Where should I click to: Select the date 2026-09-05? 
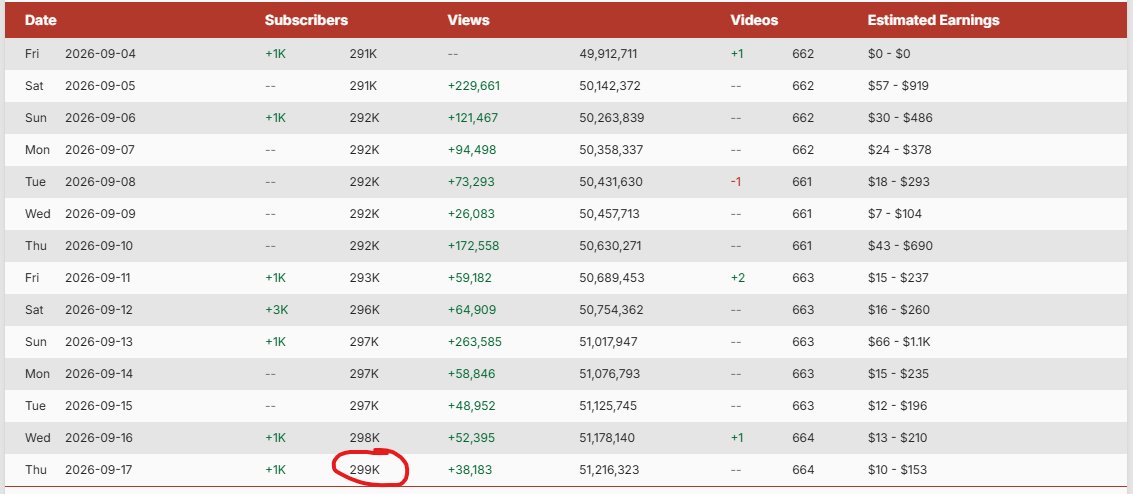[x=100, y=86]
